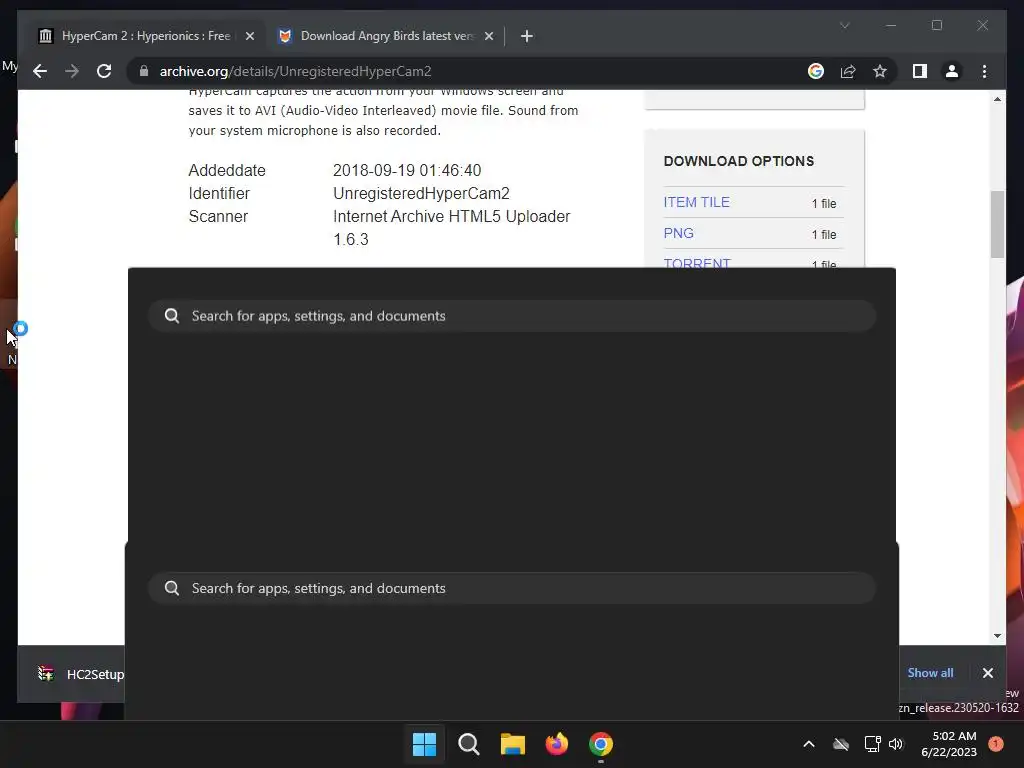Show hidden system tray icons
Viewport: 1024px width, 768px height.
(x=808, y=744)
